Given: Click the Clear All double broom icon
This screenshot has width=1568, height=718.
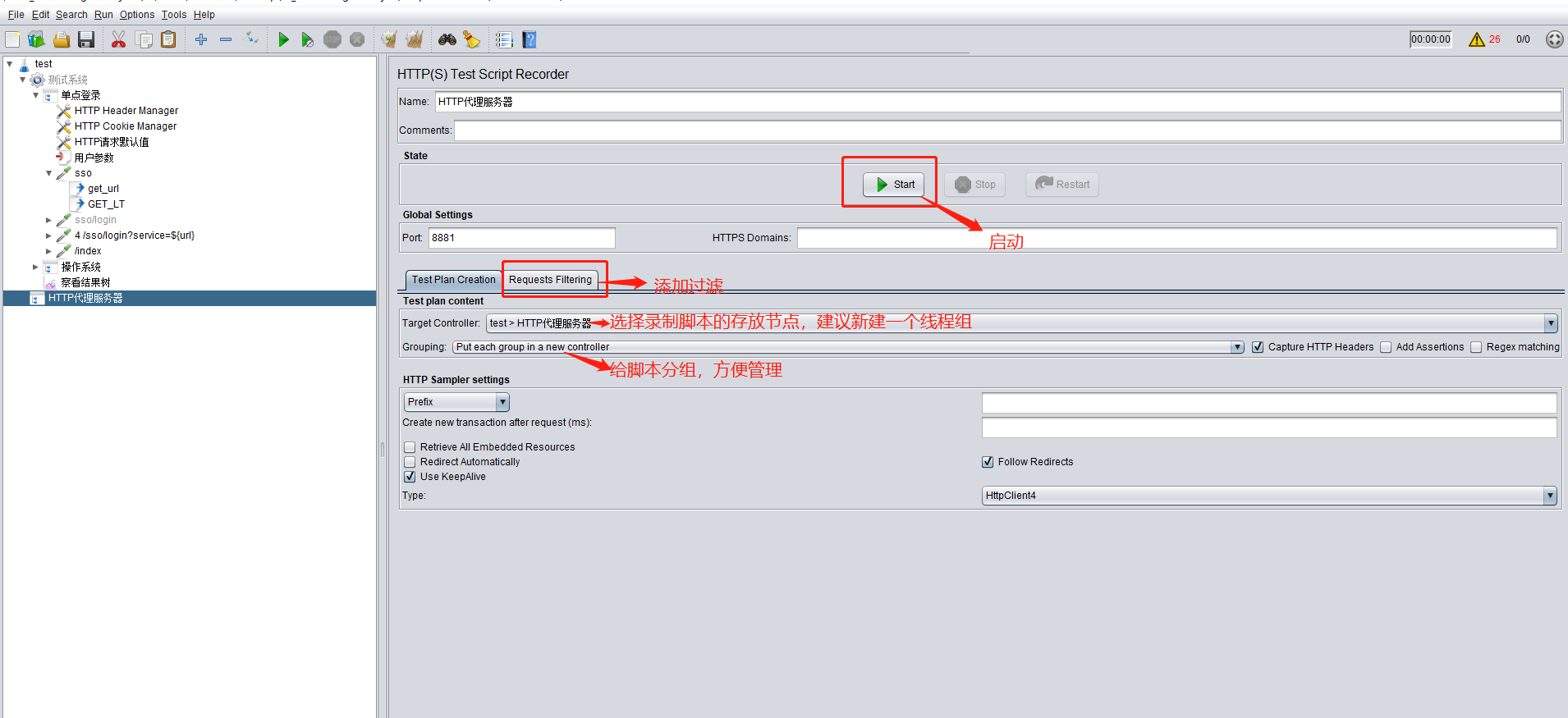Looking at the screenshot, I should [415, 39].
